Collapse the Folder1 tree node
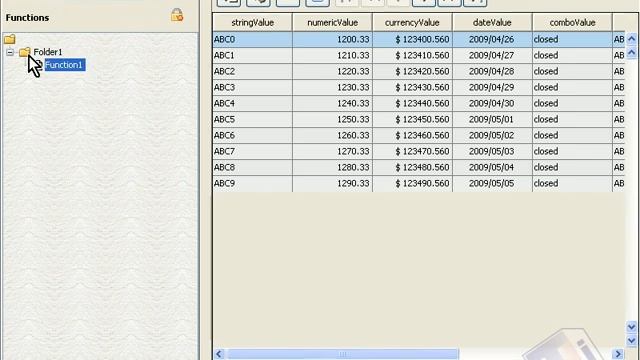The height and width of the screenshot is (360, 640). [10, 52]
